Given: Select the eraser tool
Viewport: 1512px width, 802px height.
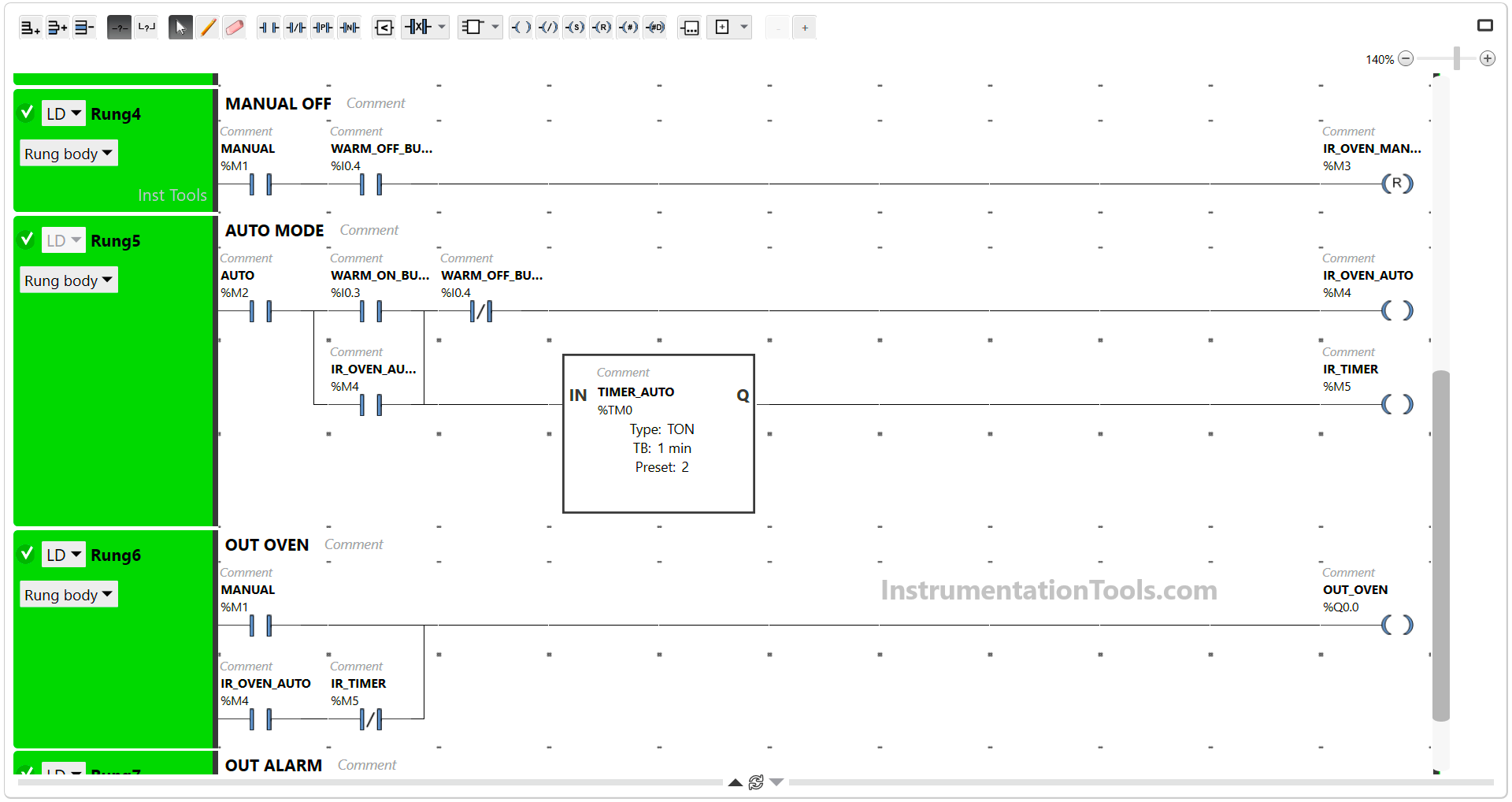Looking at the screenshot, I should (x=235, y=28).
